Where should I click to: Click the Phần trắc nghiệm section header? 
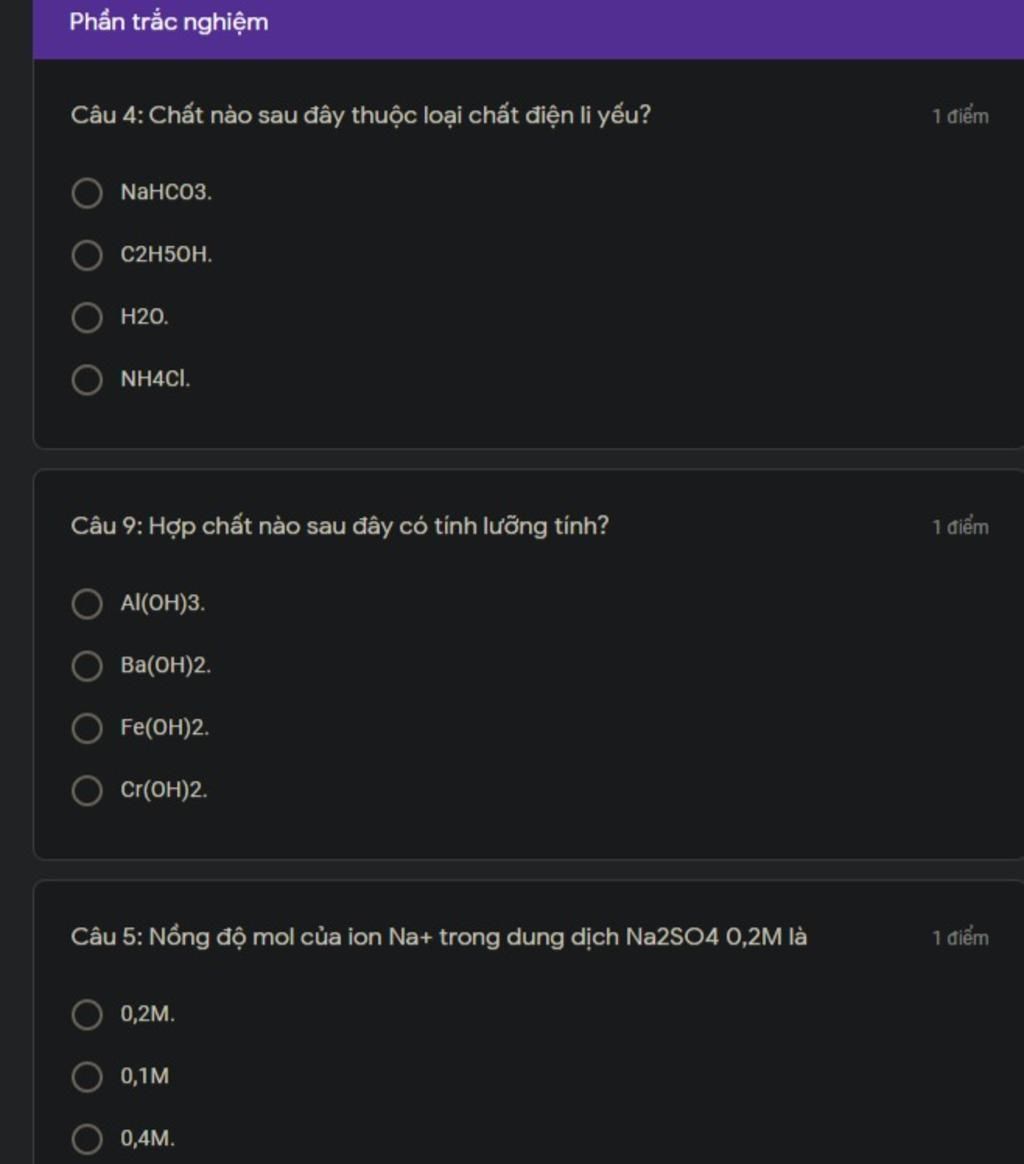coord(169,22)
